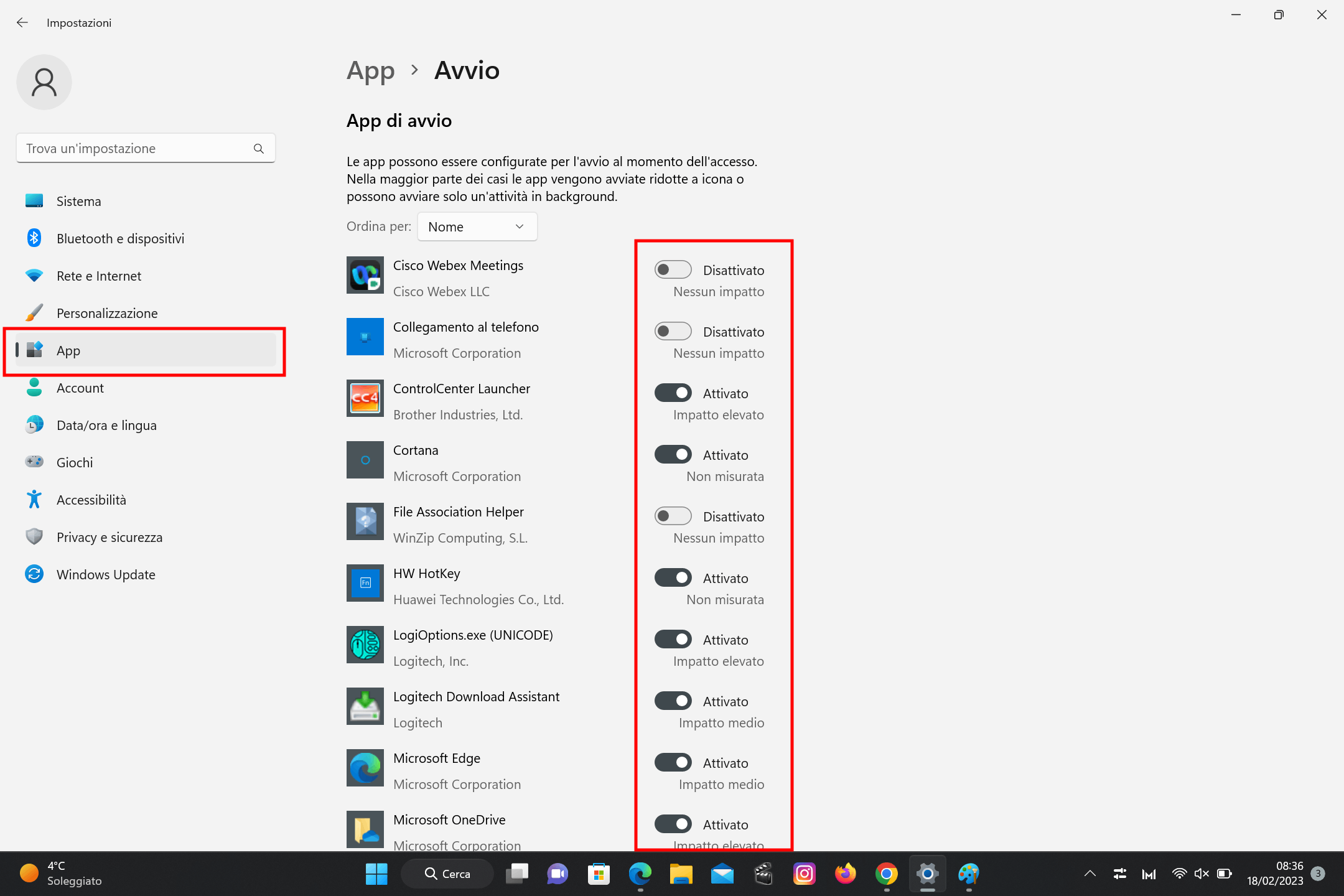Turn off Microsoft Edge at startup
The image size is (1344, 896).
(673, 762)
